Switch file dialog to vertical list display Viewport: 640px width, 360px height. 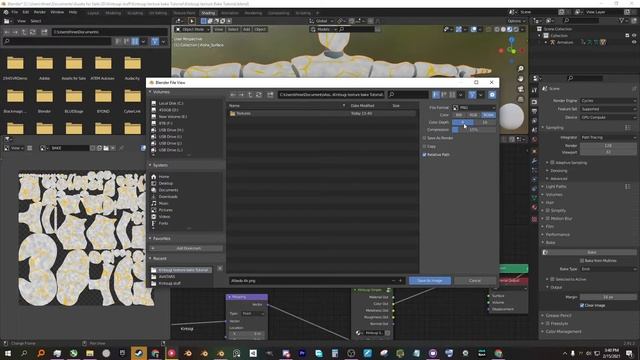click(x=436, y=95)
